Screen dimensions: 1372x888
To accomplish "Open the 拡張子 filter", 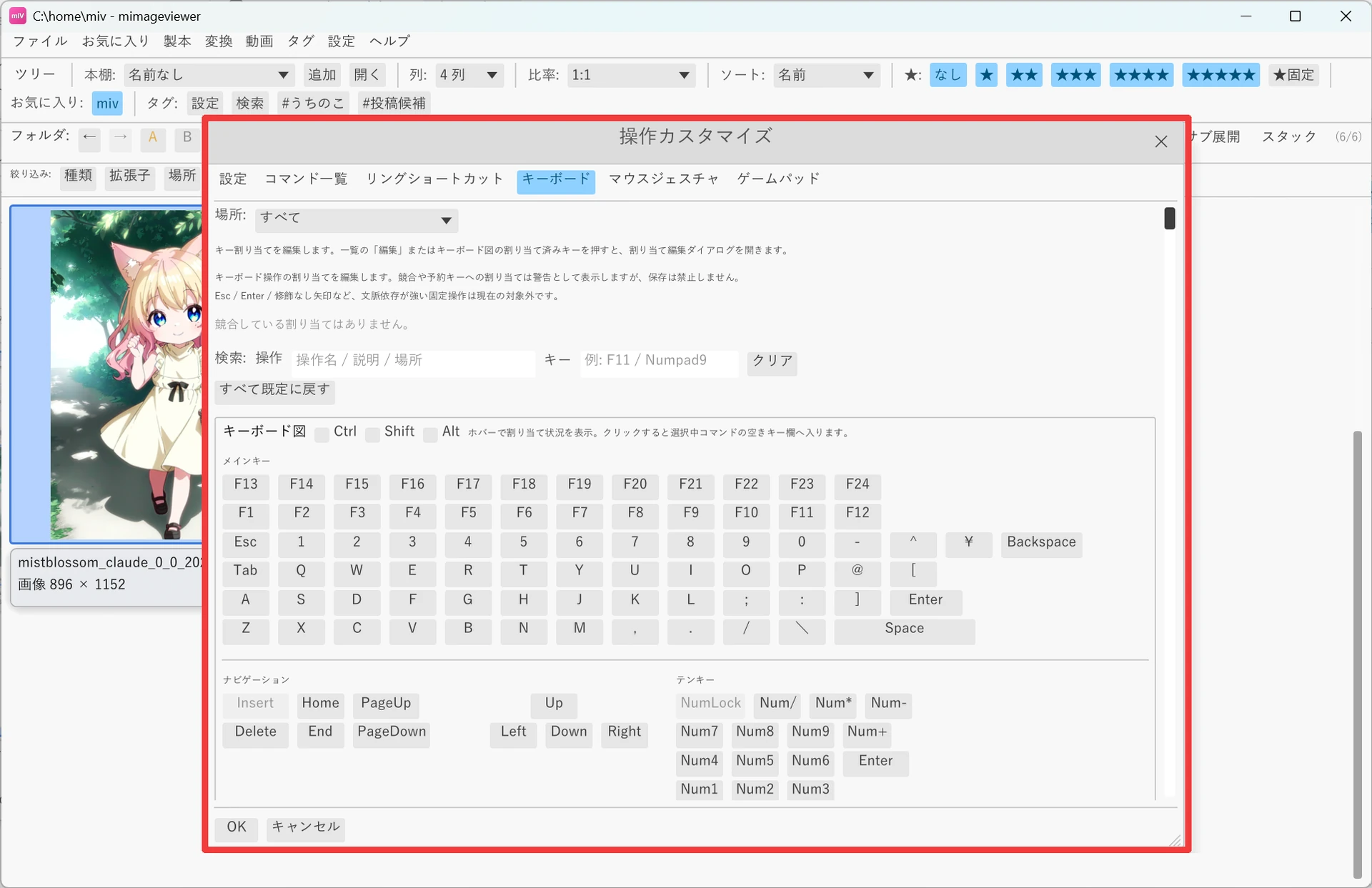I will click(129, 176).
